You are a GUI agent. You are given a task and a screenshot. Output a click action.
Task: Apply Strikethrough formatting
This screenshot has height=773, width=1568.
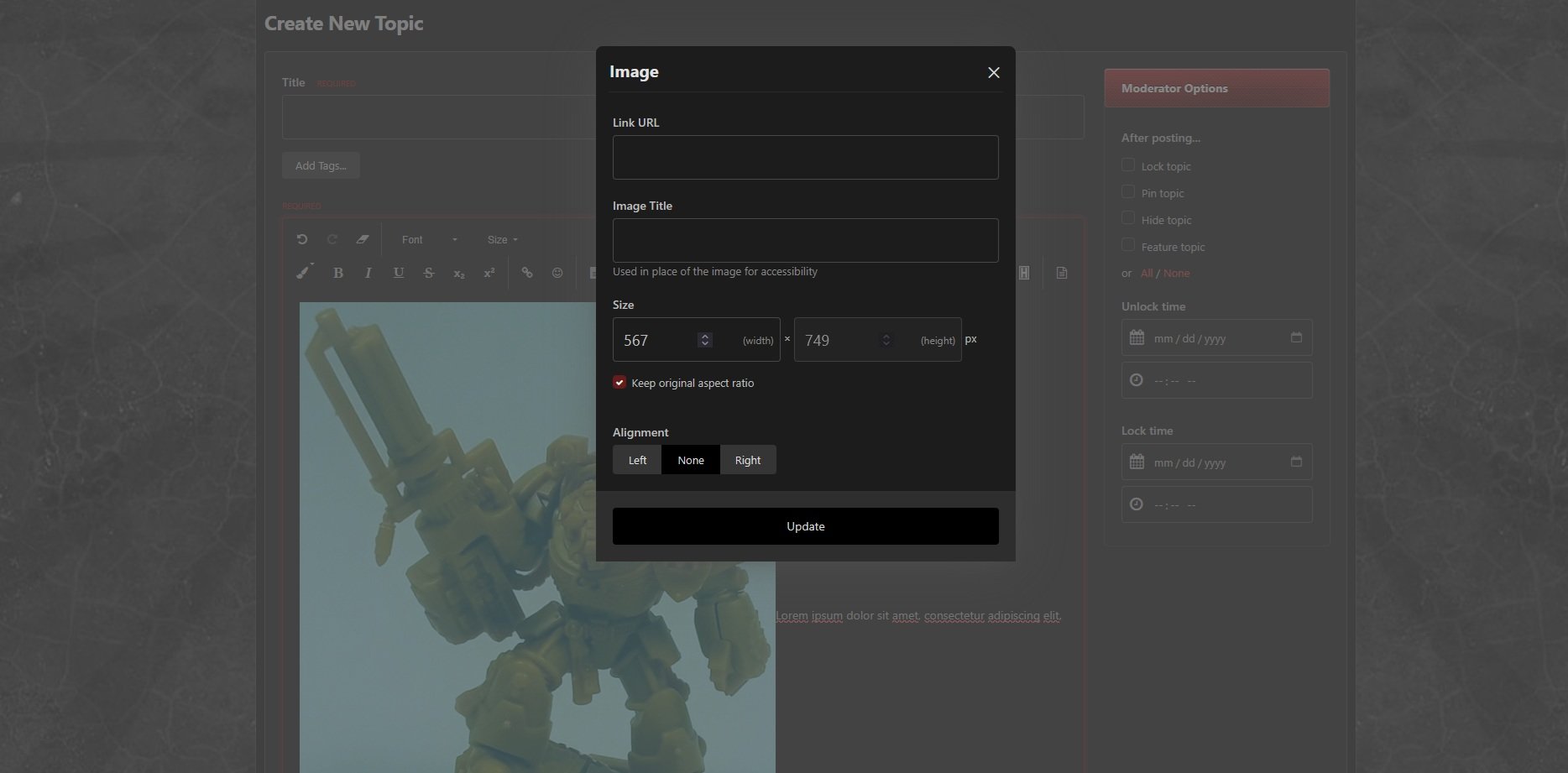click(429, 273)
